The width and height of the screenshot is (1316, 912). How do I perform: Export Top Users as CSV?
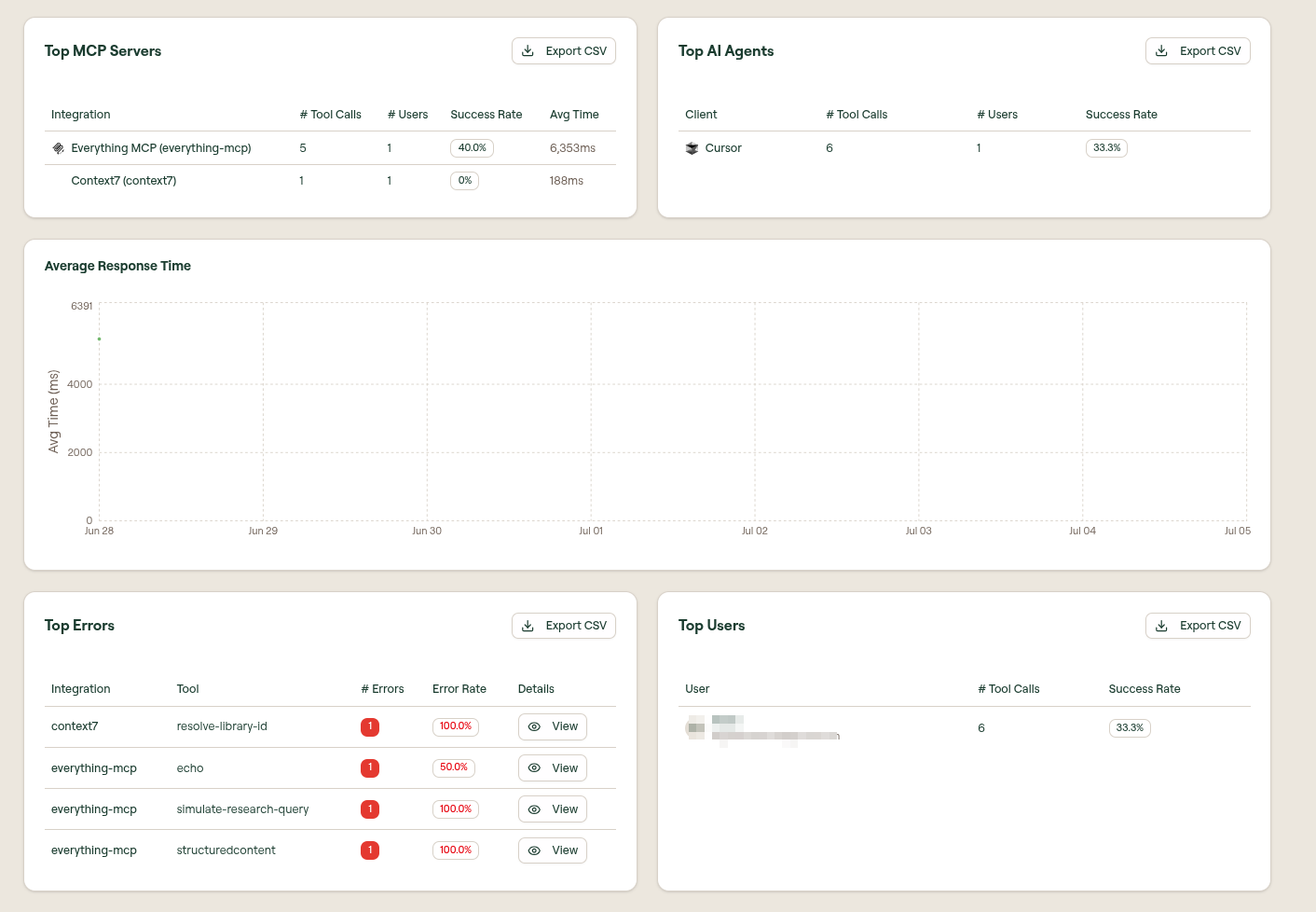[x=1198, y=626]
